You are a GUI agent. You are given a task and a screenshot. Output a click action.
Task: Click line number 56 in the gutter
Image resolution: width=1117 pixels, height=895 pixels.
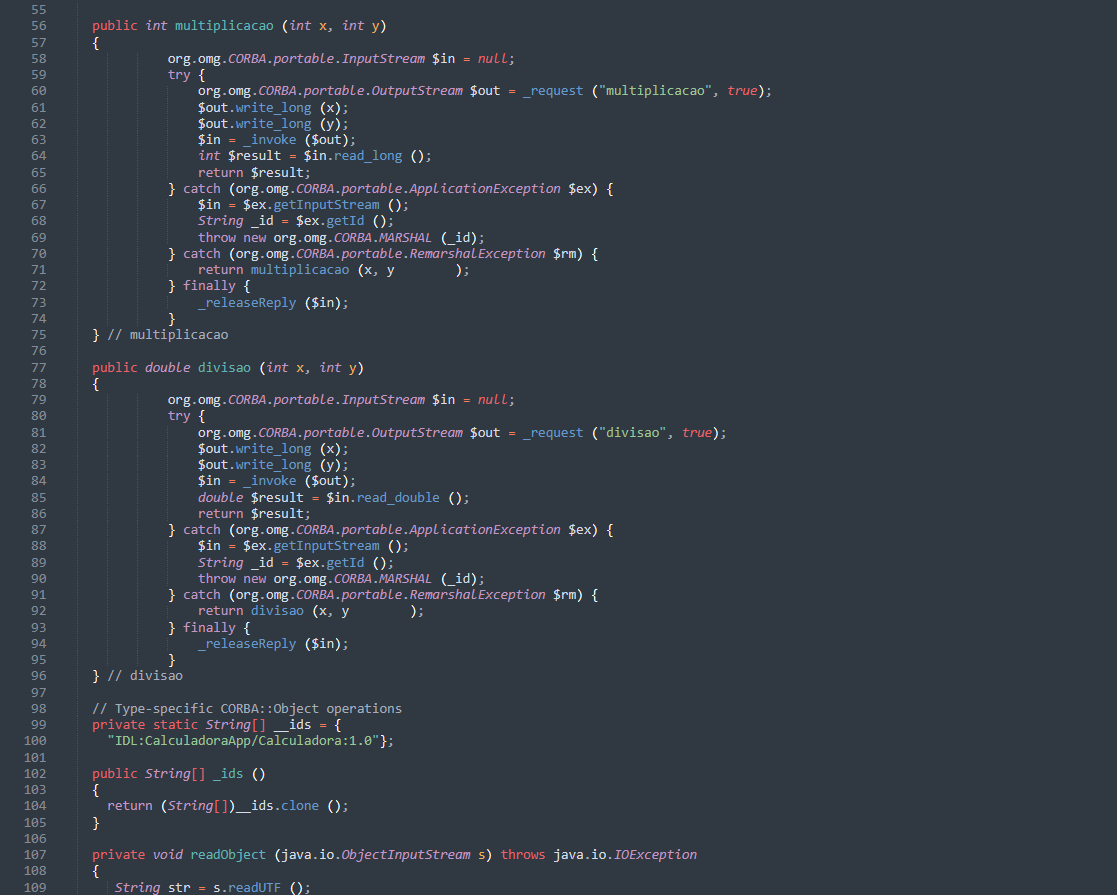tap(38, 26)
